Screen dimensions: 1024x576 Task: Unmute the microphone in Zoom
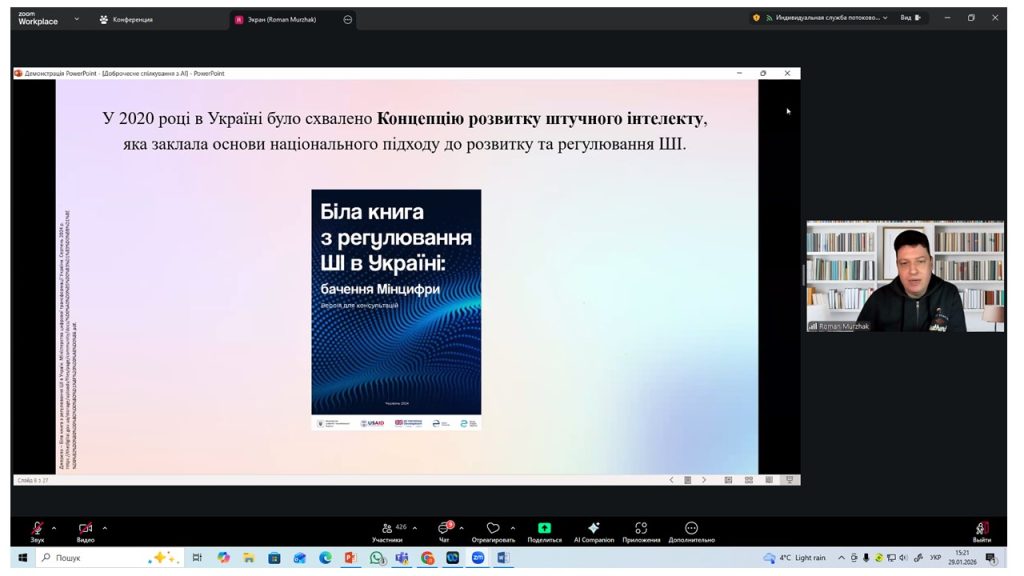pos(37,528)
